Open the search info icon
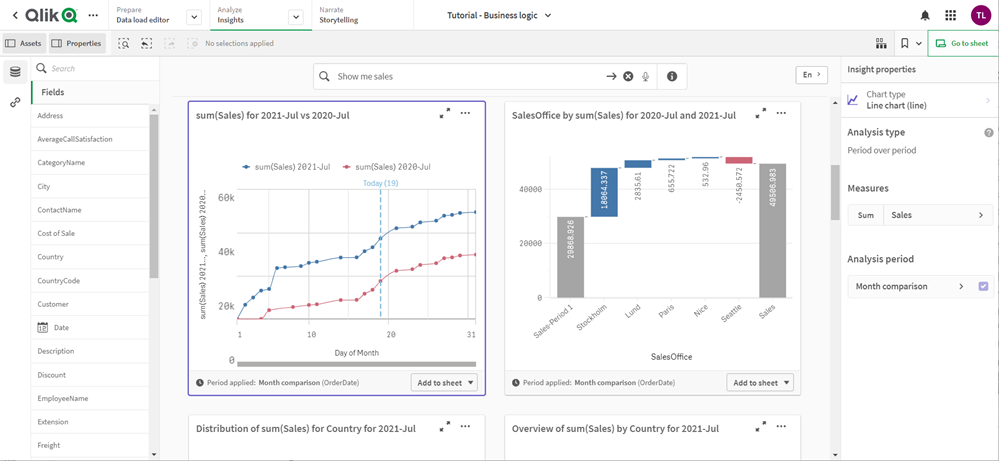The image size is (1000, 461). (672, 76)
